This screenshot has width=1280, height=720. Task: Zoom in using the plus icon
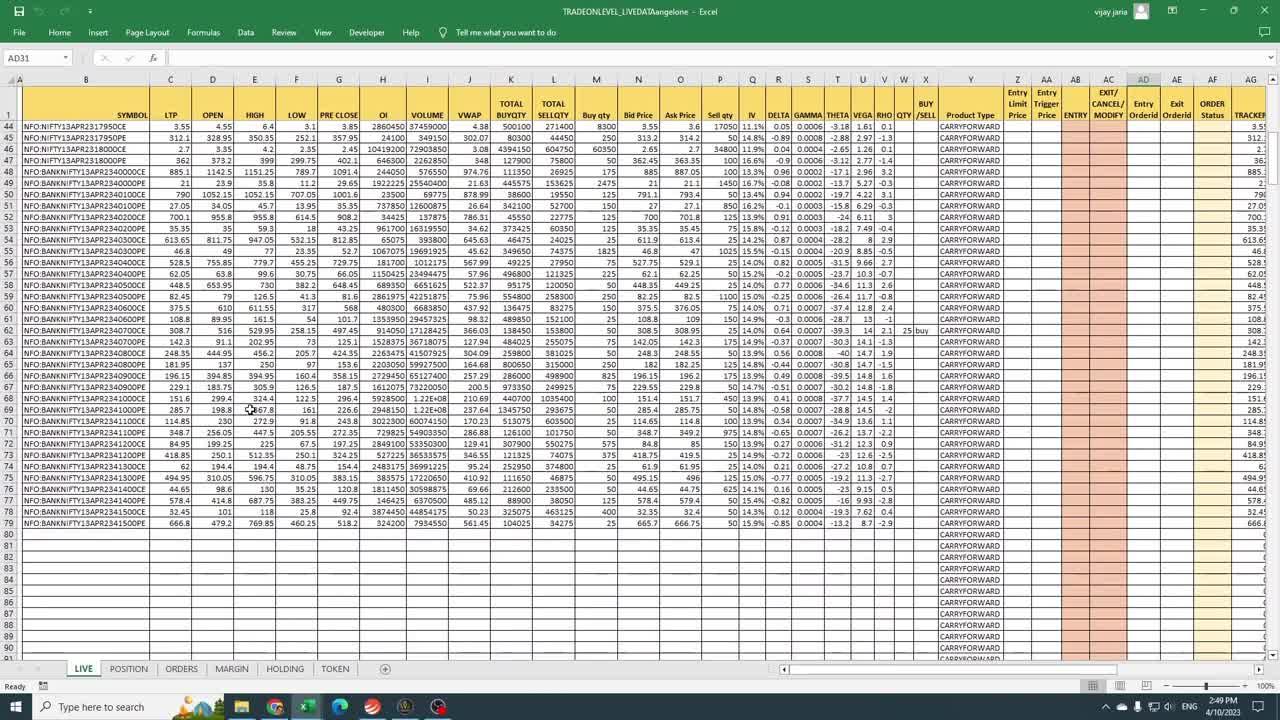point(1244,686)
